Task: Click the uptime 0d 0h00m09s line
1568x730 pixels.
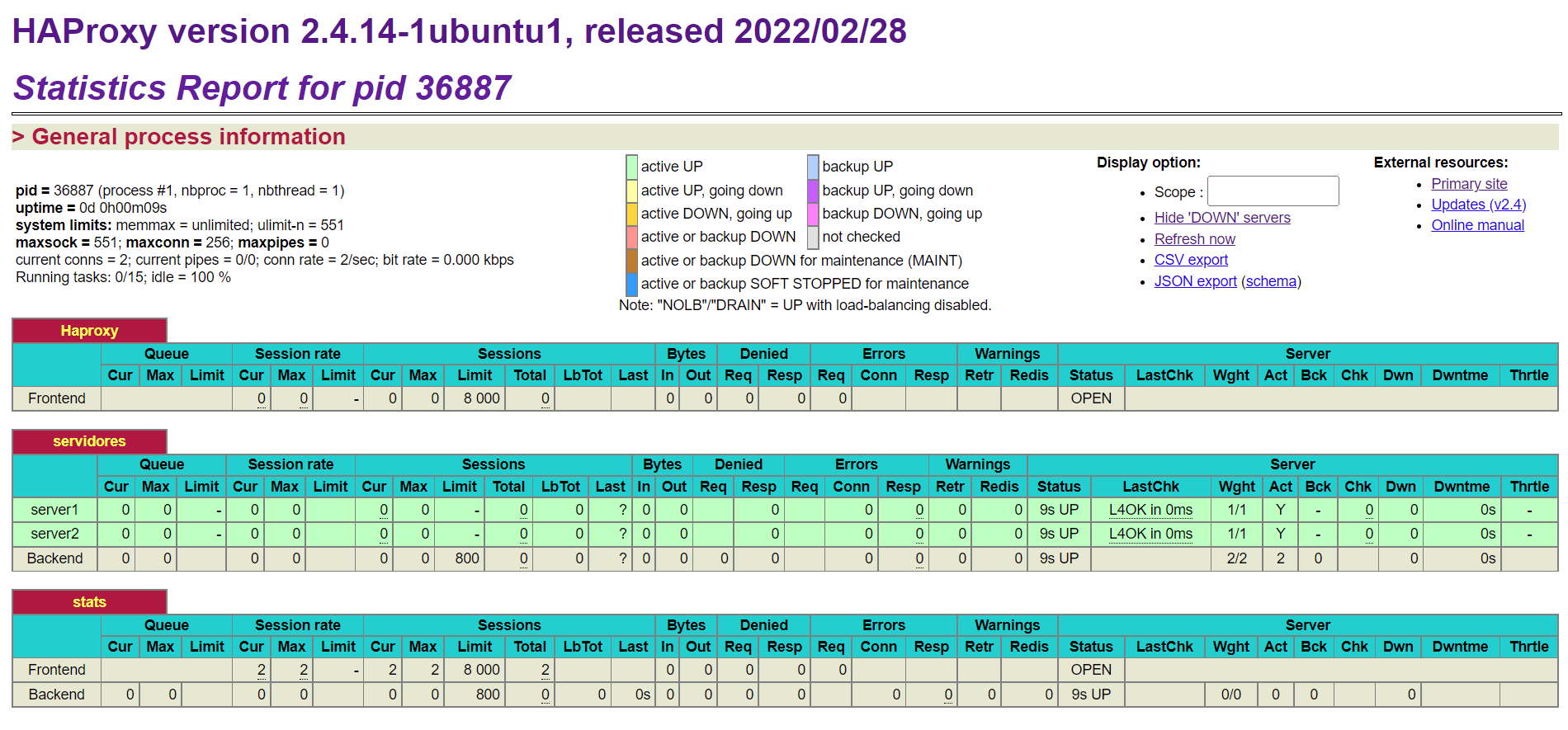Action: point(91,208)
